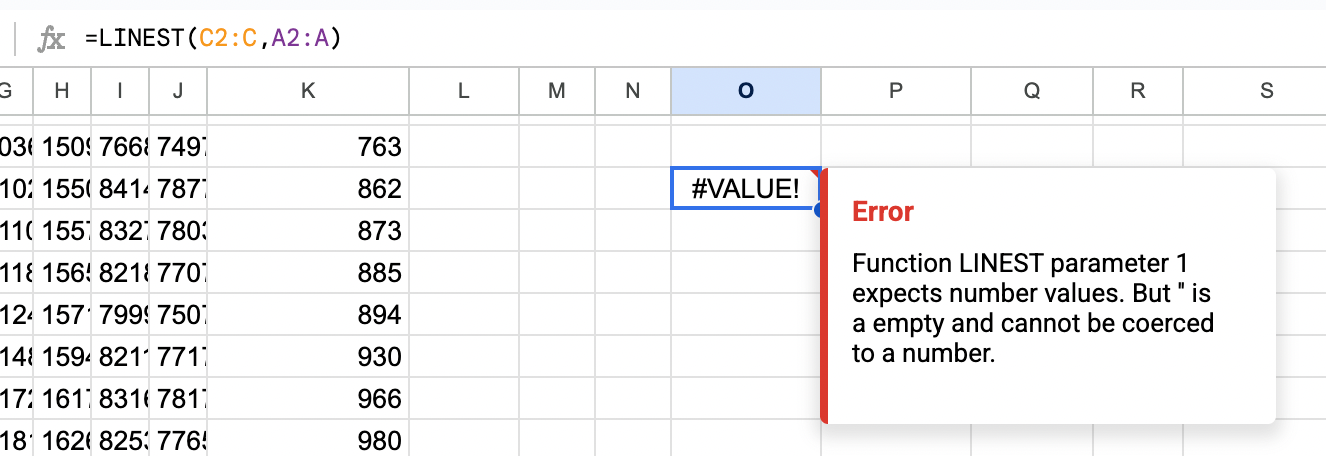The width and height of the screenshot is (1326, 456).
Task: Select column O header
Action: point(746,91)
